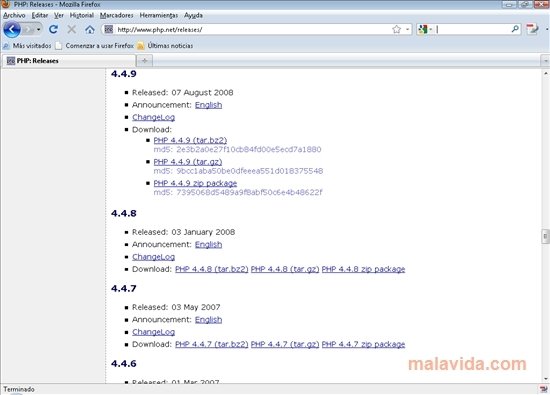The image size is (550, 395).
Task: Open the Marcadores menu
Action: coord(116,15)
